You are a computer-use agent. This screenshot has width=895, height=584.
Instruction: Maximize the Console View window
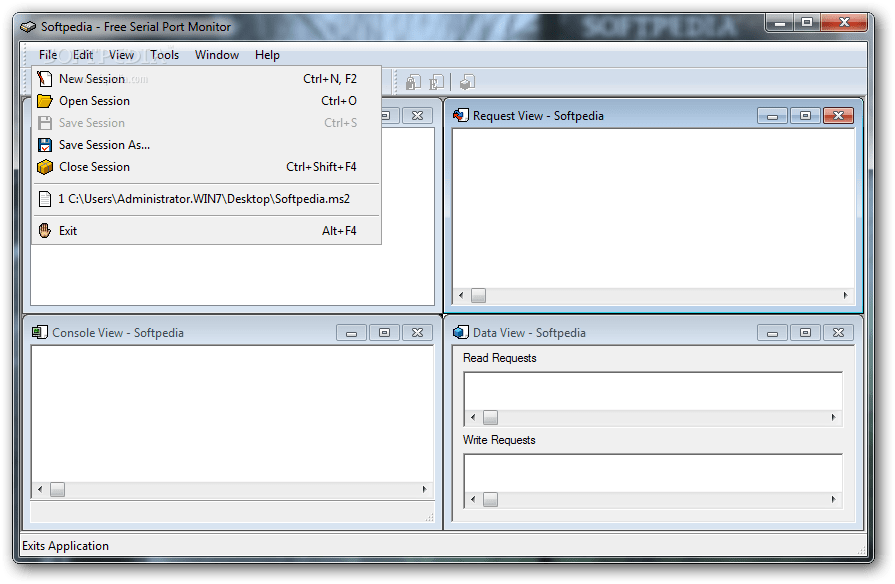coord(385,333)
